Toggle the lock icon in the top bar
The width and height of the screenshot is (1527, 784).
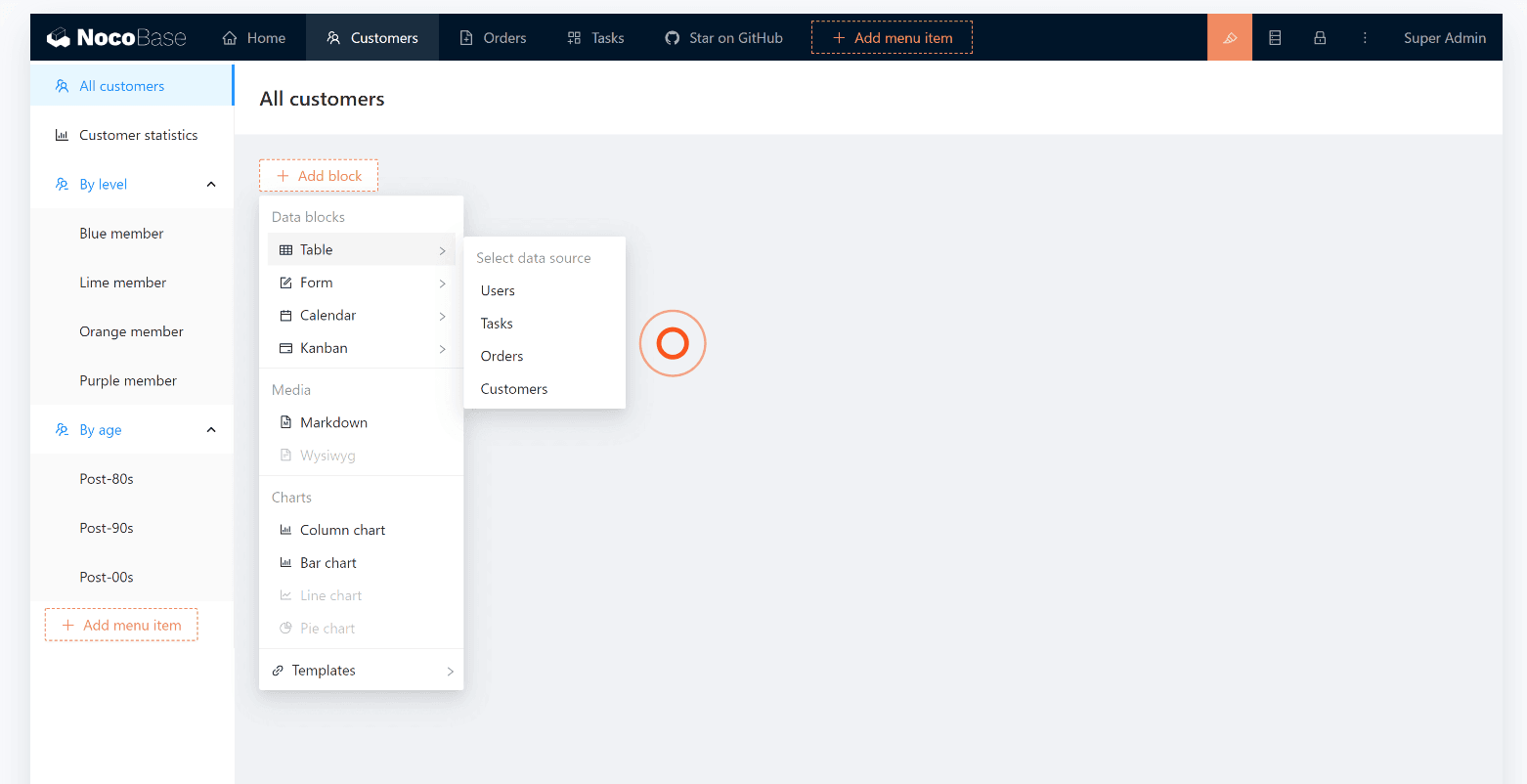pos(1320,37)
